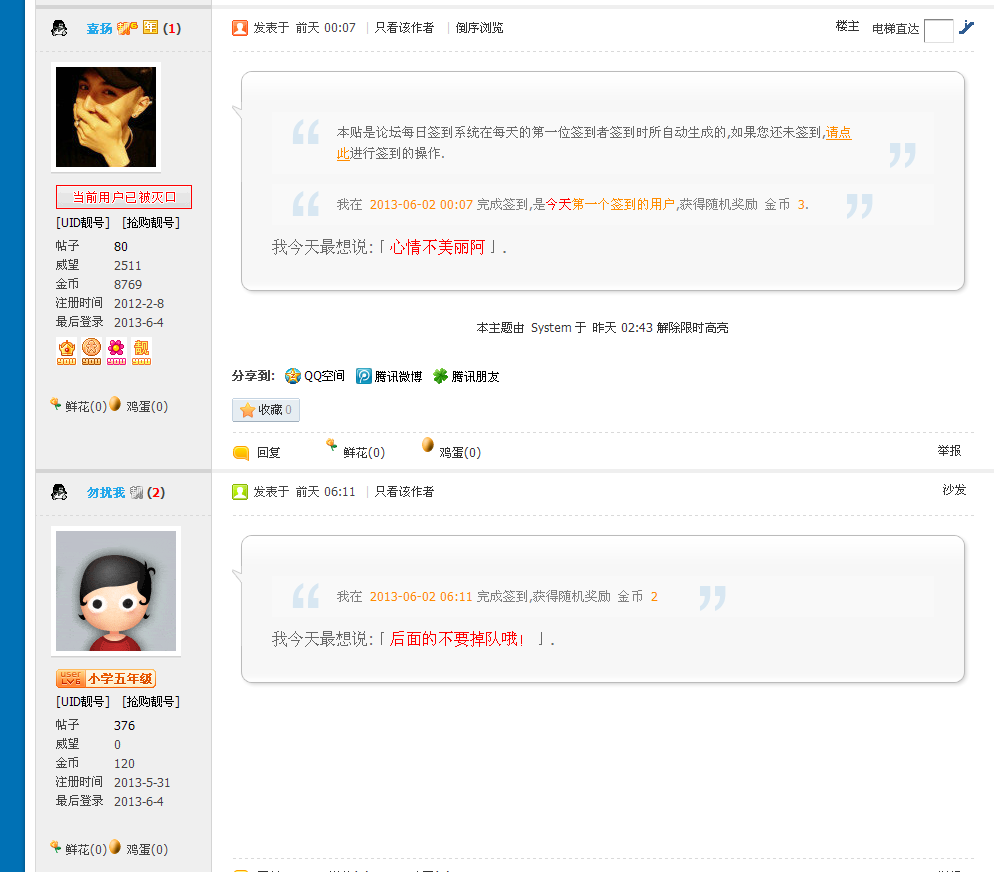Click [抢购靓号] under first poster

(151, 222)
